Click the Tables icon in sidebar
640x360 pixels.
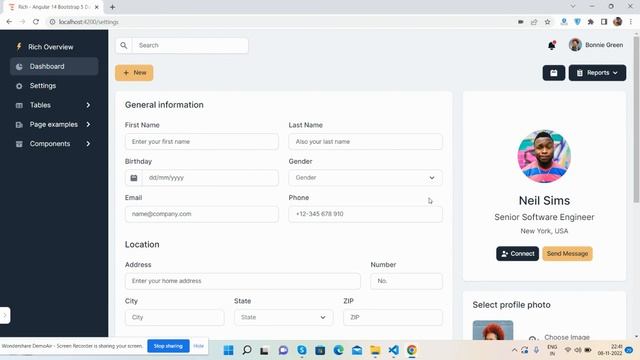click(19, 105)
